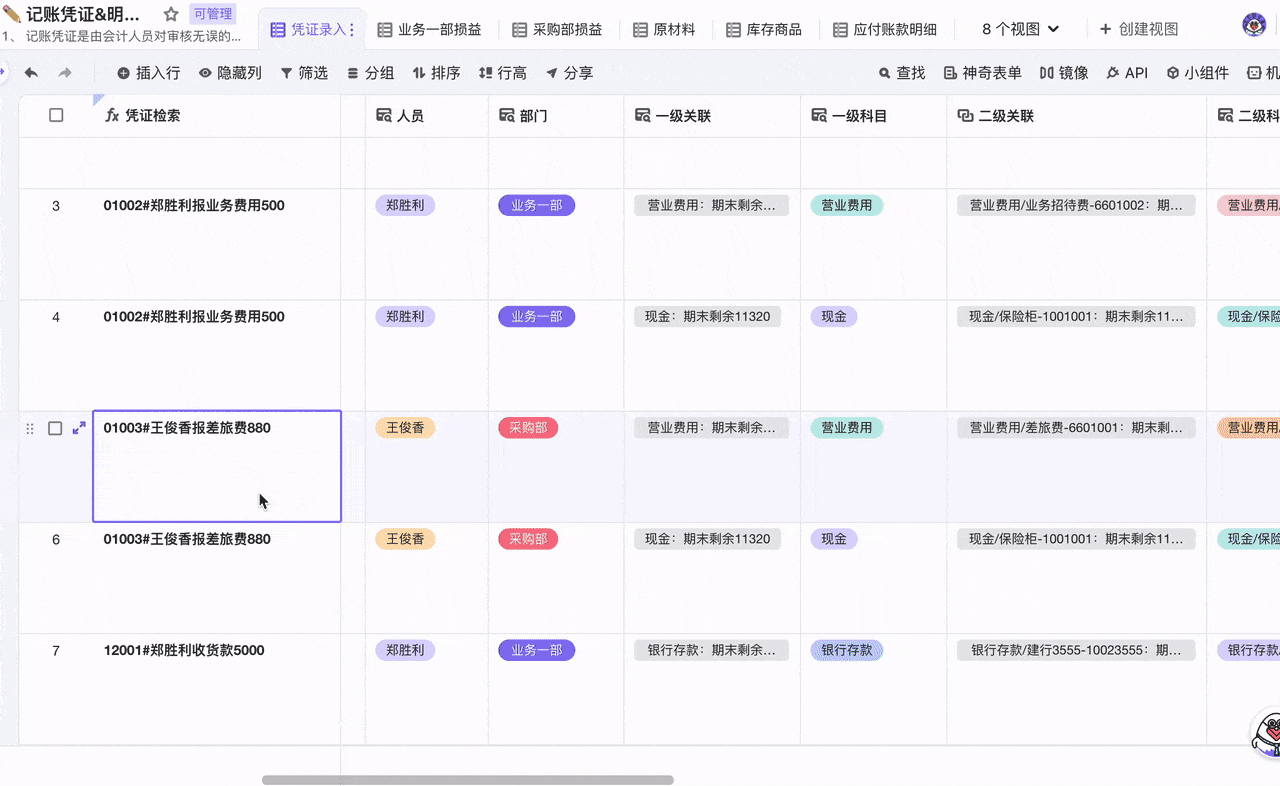Click the horizontal scrollbar at the bottom
Image resolution: width=1280 pixels, height=786 pixels.
tap(467, 780)
